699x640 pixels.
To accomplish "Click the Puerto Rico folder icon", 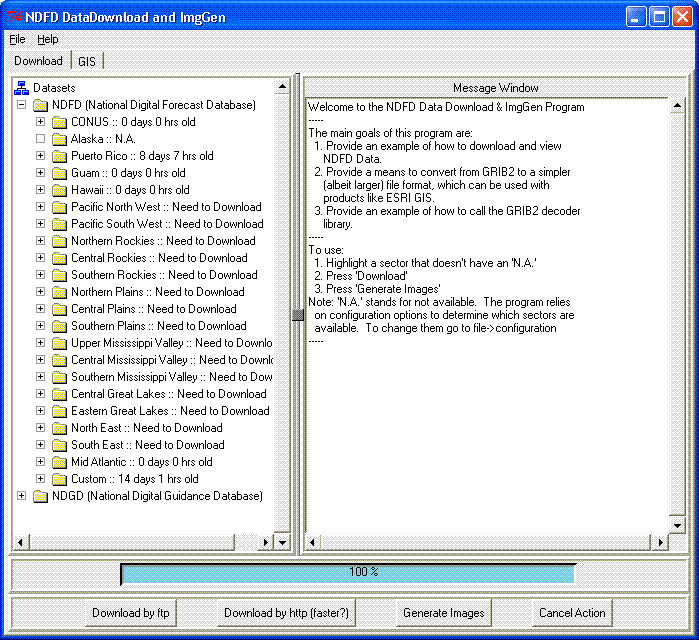I will [59, 156].
